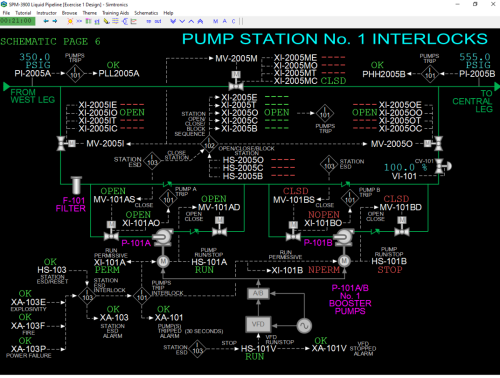500x378 pixels.
Task: Go to the previous schematic with back arrow
Action: tap(46, 21)
